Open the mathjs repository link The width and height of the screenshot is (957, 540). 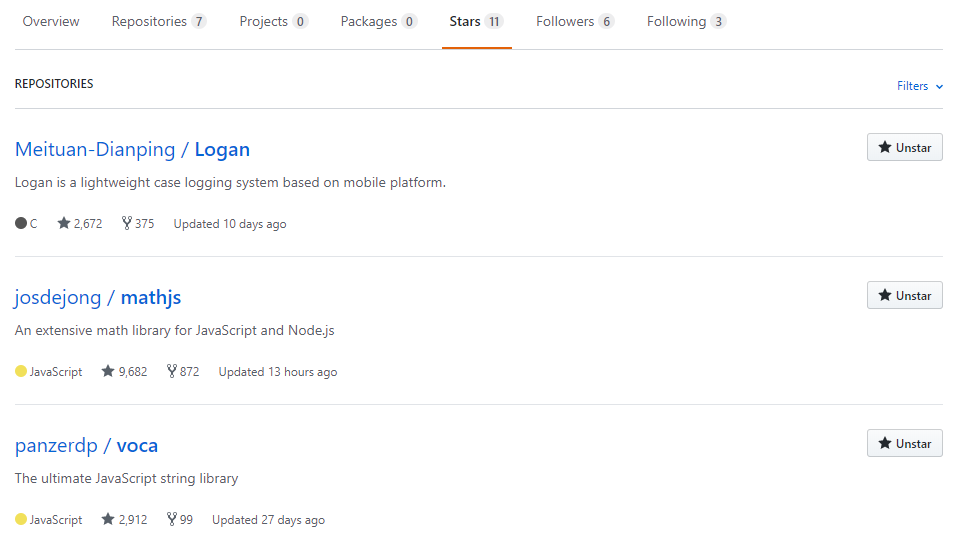pyautogui.click(x=151, y=298)
